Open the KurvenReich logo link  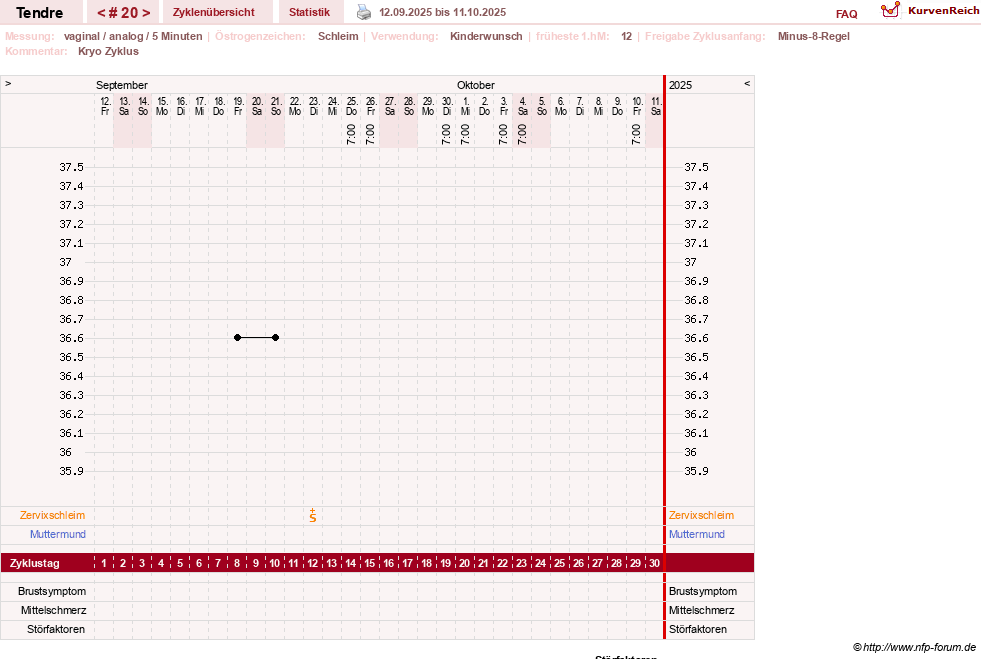click(x=929, y=11)
